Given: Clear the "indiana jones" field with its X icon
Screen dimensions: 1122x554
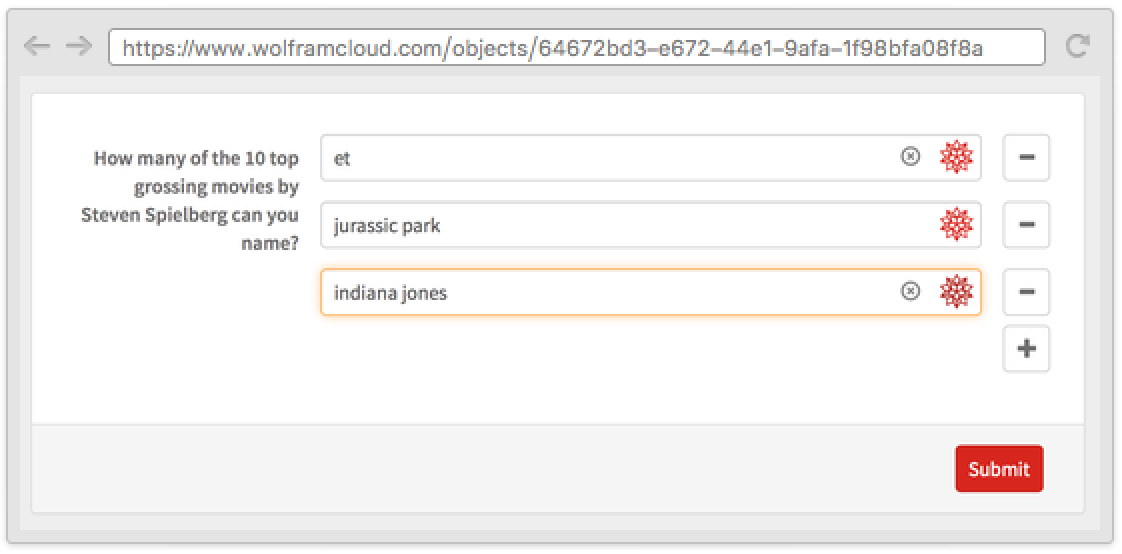Looking at the screenshot, I should pos(910,291).
